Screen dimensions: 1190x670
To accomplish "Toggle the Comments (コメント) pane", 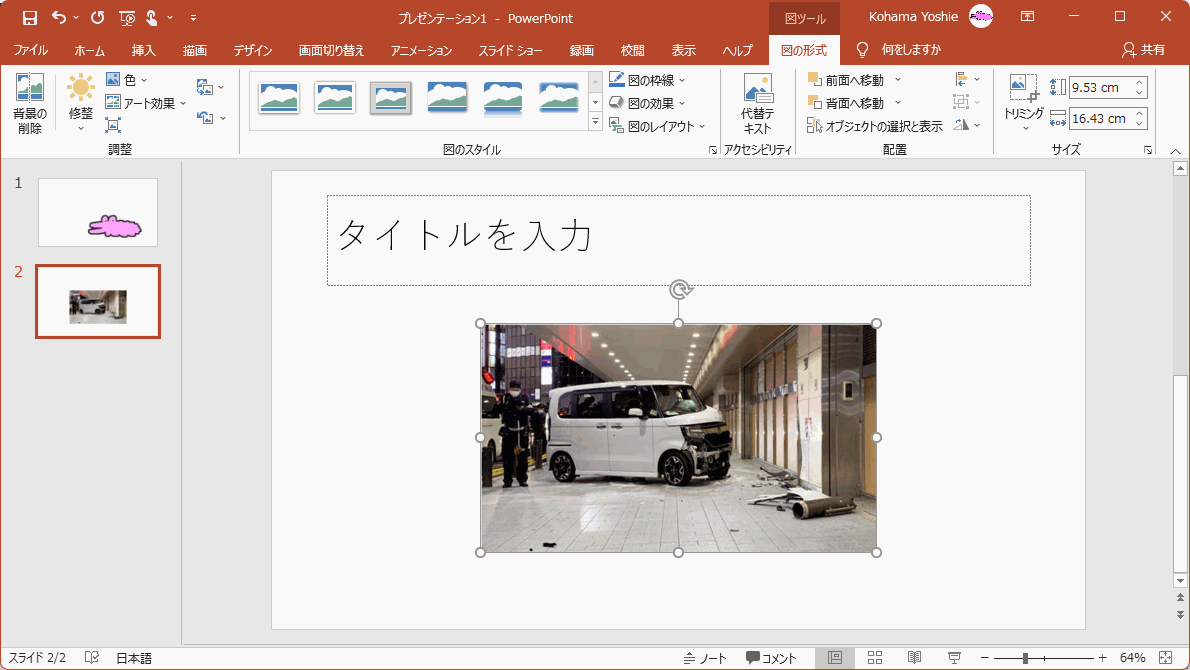I will tap(771, 658).
